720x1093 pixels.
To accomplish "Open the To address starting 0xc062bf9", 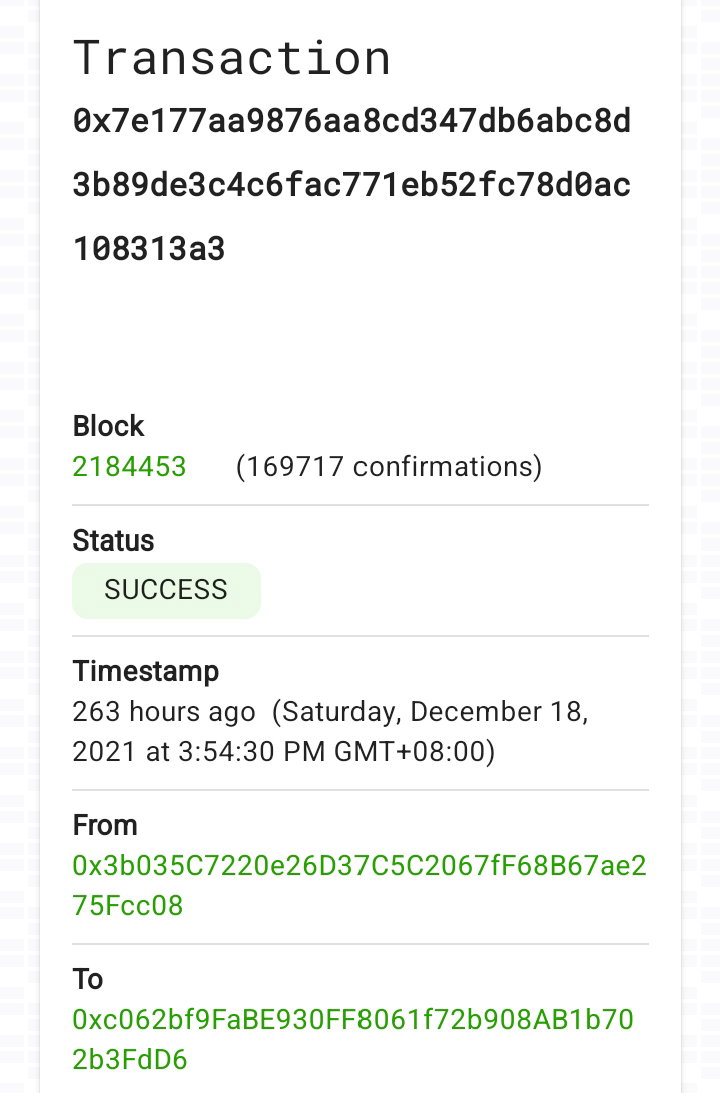I will [x=353, y=1039].
